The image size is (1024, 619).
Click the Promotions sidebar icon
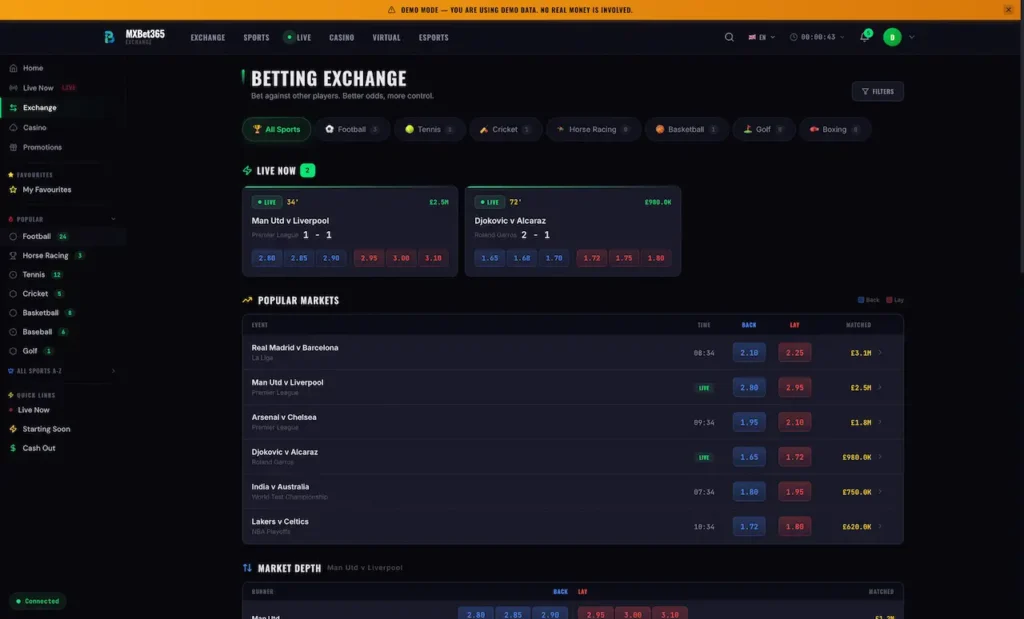[x=13, y=147]
